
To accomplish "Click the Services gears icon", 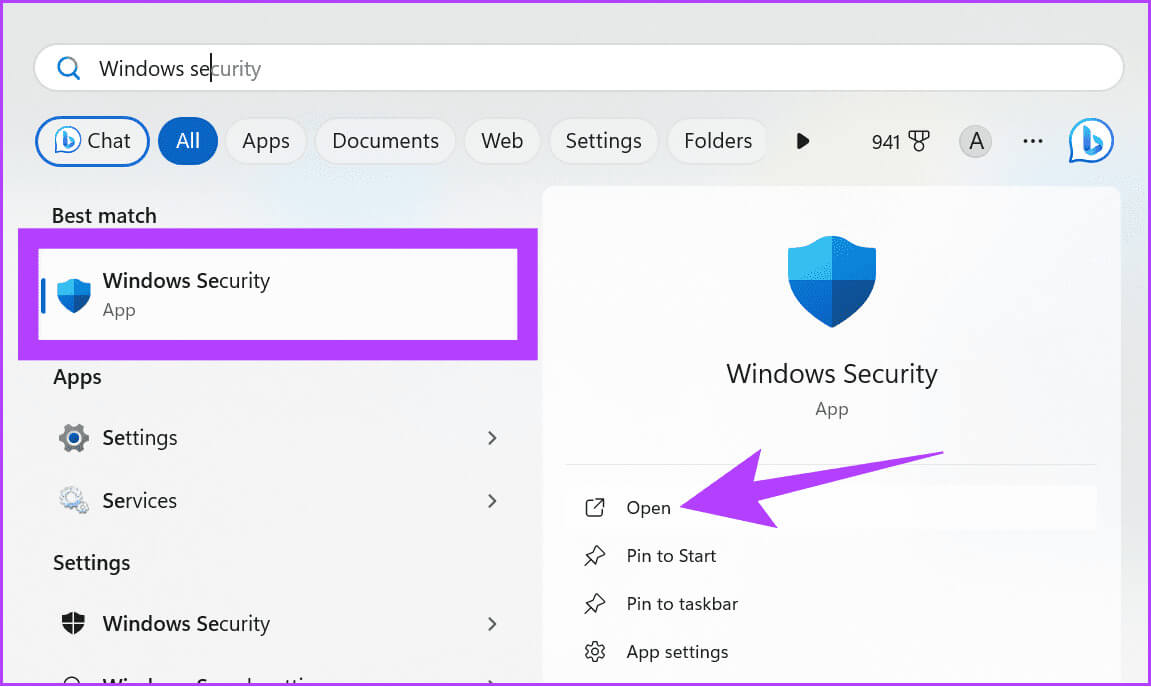I will click(x=74, y=501).
